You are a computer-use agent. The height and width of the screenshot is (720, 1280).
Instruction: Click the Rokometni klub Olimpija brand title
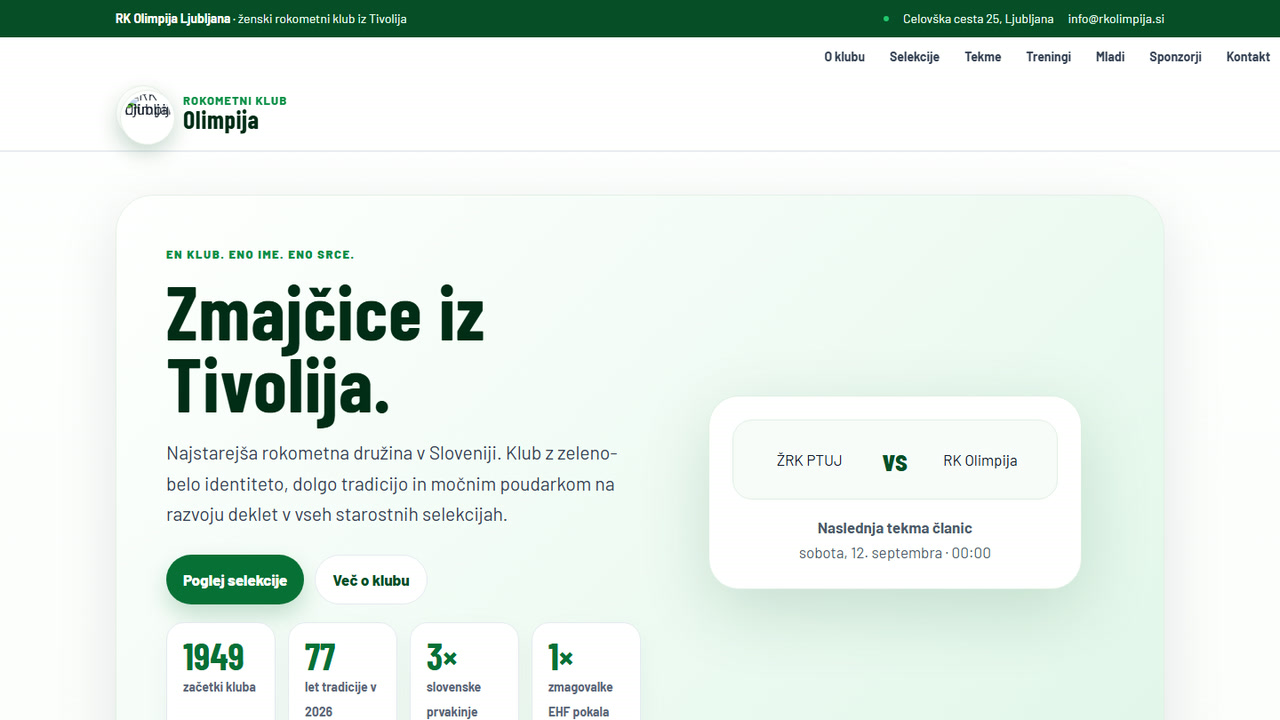click(x=235, y=114)
